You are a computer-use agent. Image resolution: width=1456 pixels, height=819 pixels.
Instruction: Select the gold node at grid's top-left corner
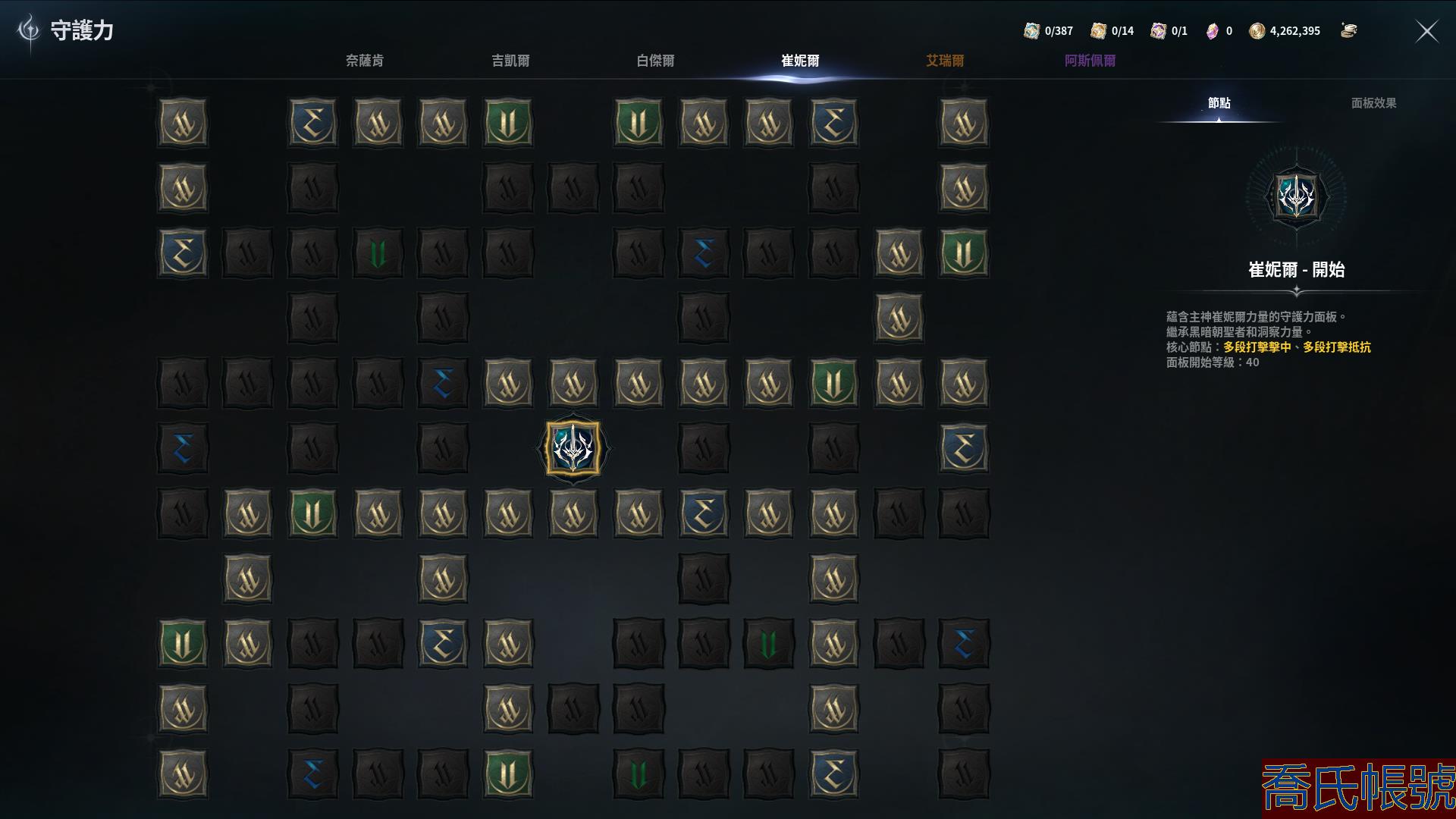coord(183,123)
